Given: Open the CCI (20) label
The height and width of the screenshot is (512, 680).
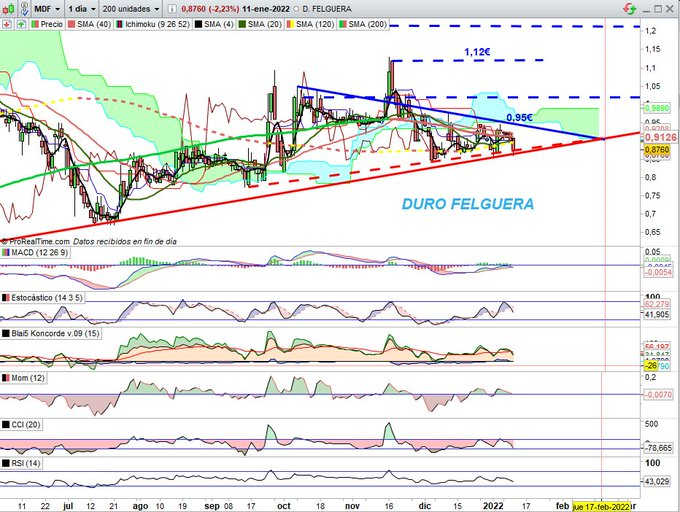Looking at the screenshot, I should pos(26,424).
